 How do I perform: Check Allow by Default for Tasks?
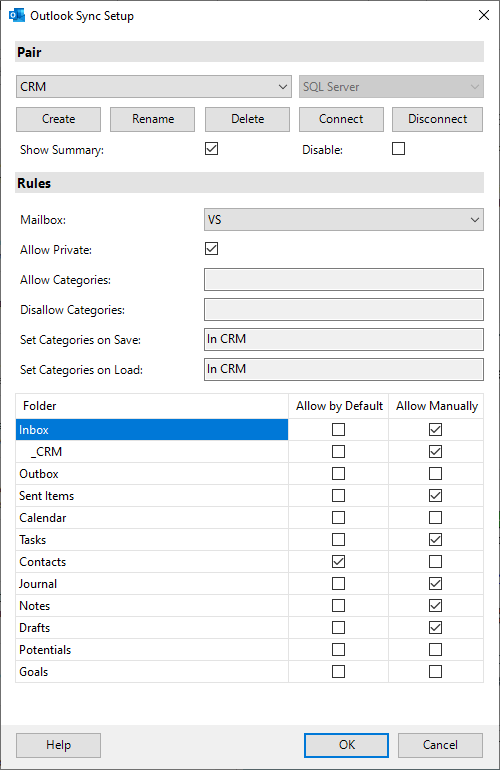click(x=338, y=540)
